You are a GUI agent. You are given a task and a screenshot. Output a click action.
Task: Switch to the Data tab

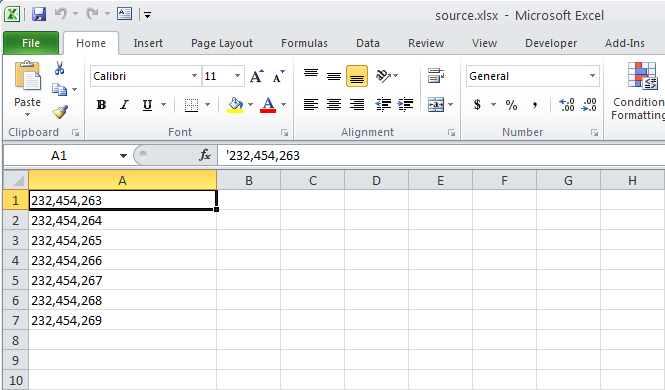pyautogui.click(x=368, y=43)
